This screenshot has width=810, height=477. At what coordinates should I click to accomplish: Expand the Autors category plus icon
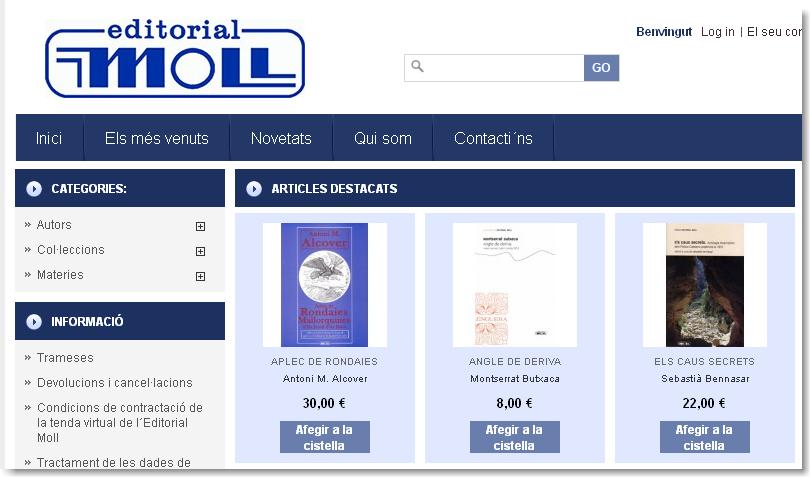[x=200, y=226]
